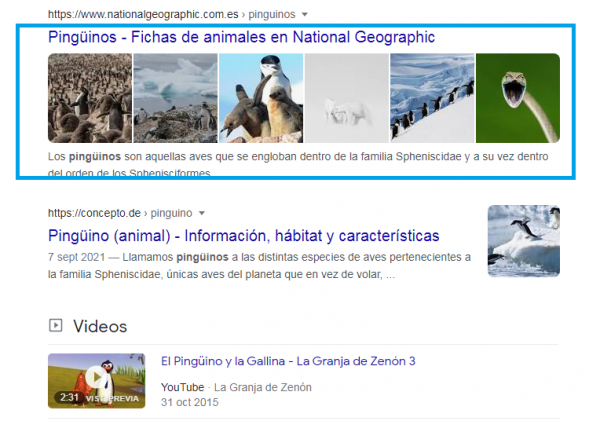Open 'Pingüinos - Fichas de animales en National Geographic' link
600x421 pixels.
click(241, 37)
